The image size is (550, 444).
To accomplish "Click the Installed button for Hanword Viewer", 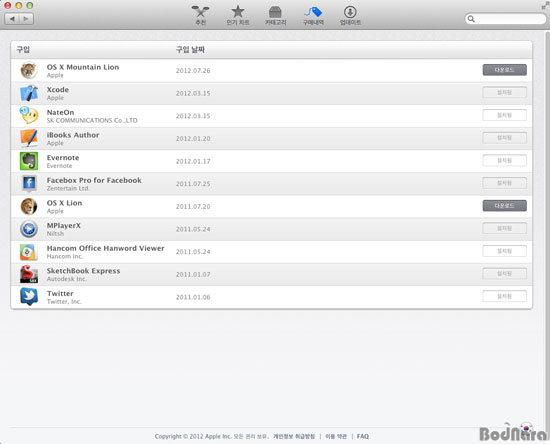I will [504, 251].
